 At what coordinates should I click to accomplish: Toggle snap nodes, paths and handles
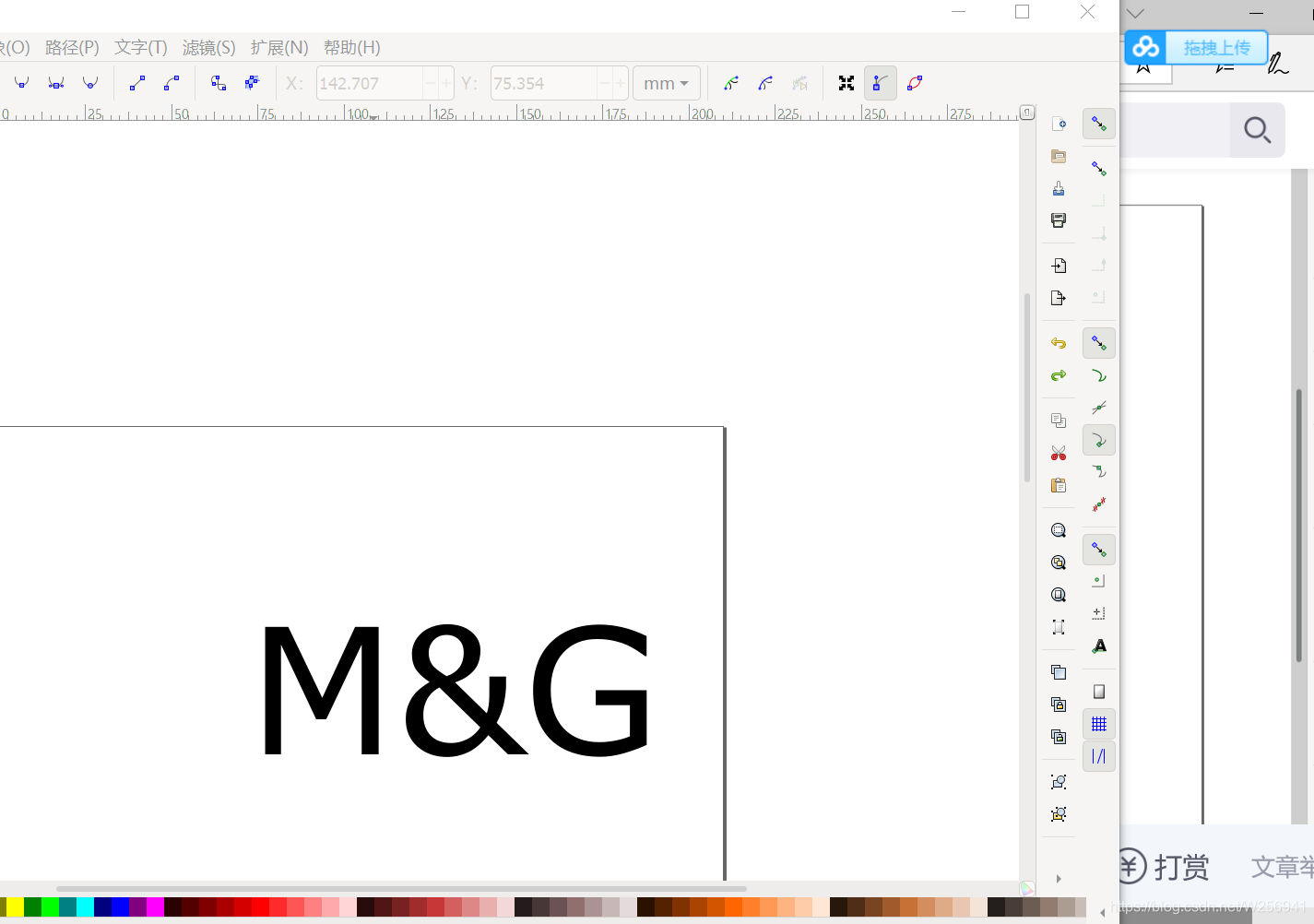1099,343
